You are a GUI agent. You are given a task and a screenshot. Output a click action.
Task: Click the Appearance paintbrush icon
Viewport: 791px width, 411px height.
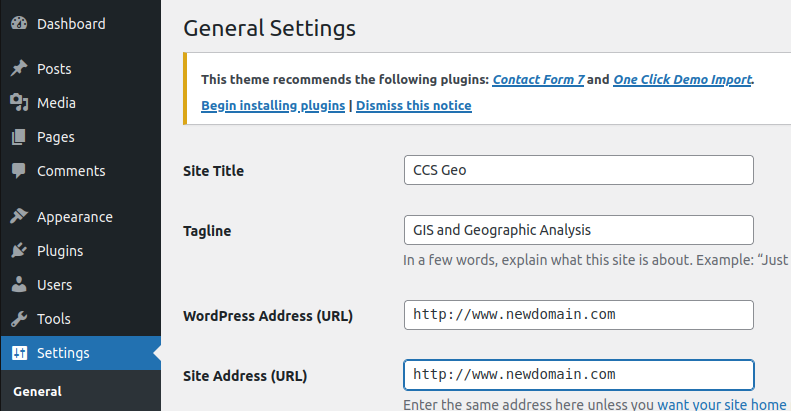point(19,217)
